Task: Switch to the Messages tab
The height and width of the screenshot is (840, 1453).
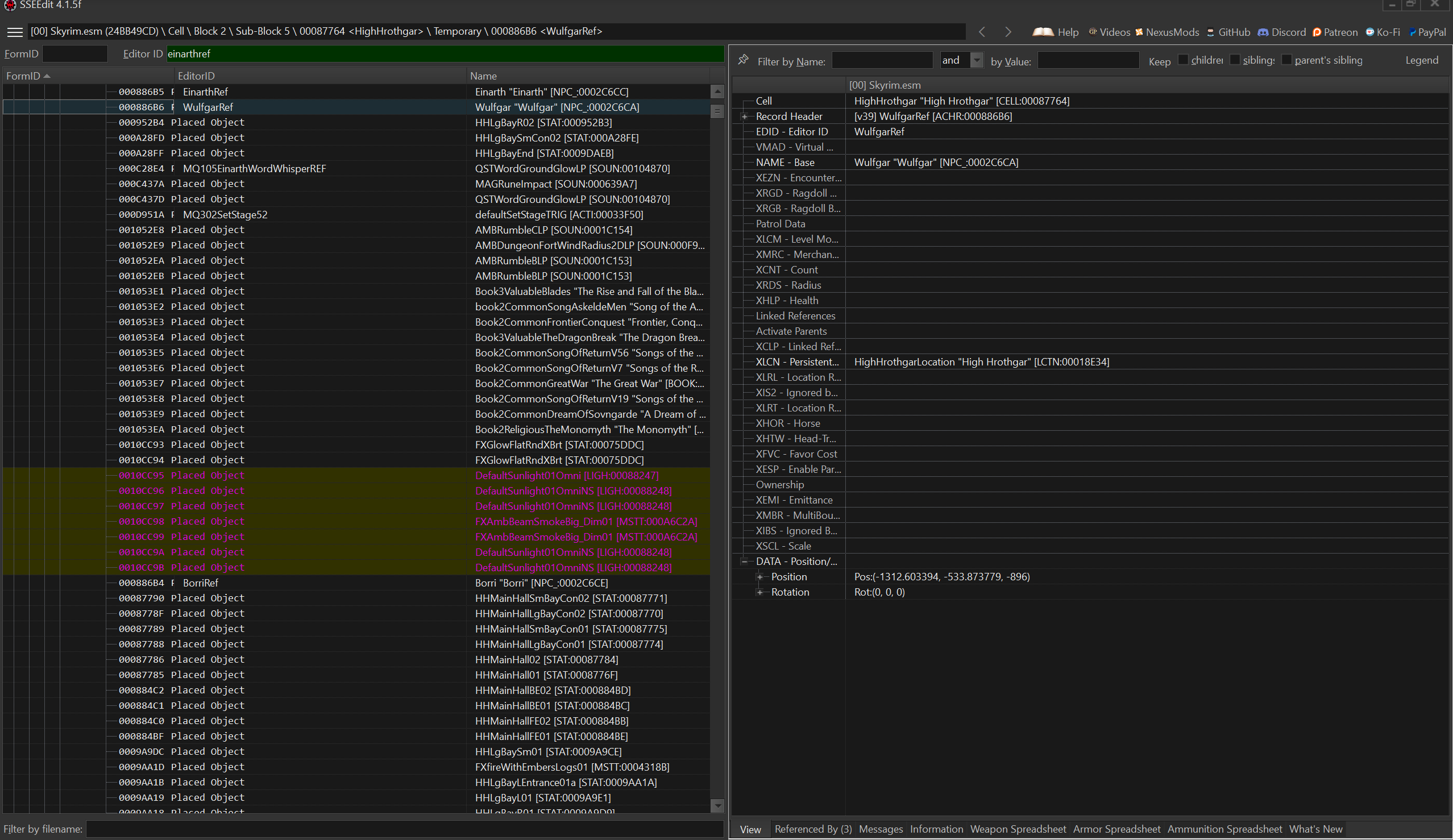Action: (881, 829)
